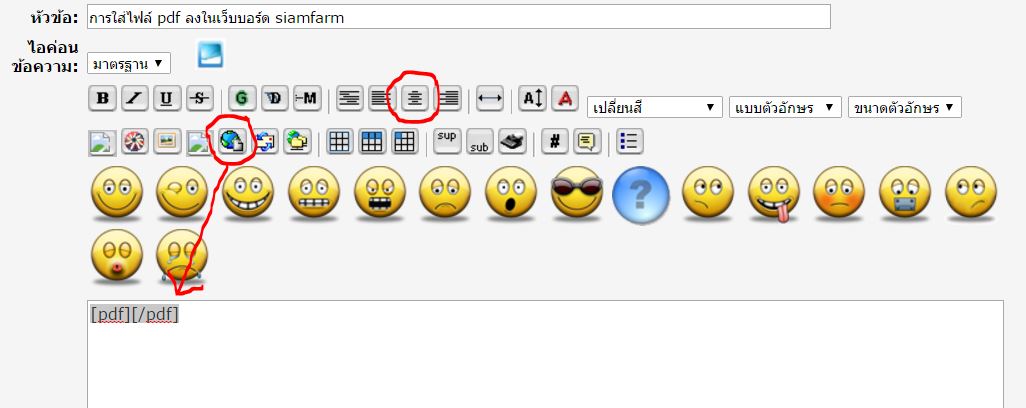Open the มาตรฐาน message icon dropdown
This screenshot has width=1026, height=408.
pyautogui.click(x=129, y=63)
